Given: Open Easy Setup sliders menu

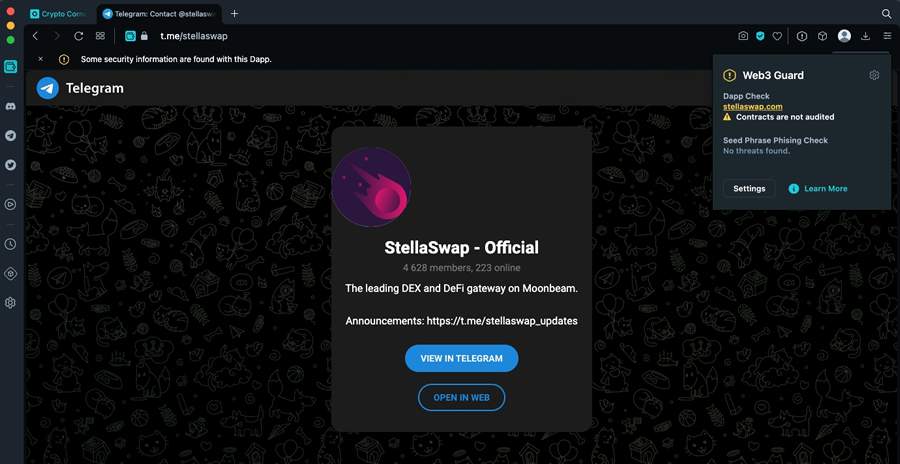Looking at the screenshot, I should coord(887,36).
